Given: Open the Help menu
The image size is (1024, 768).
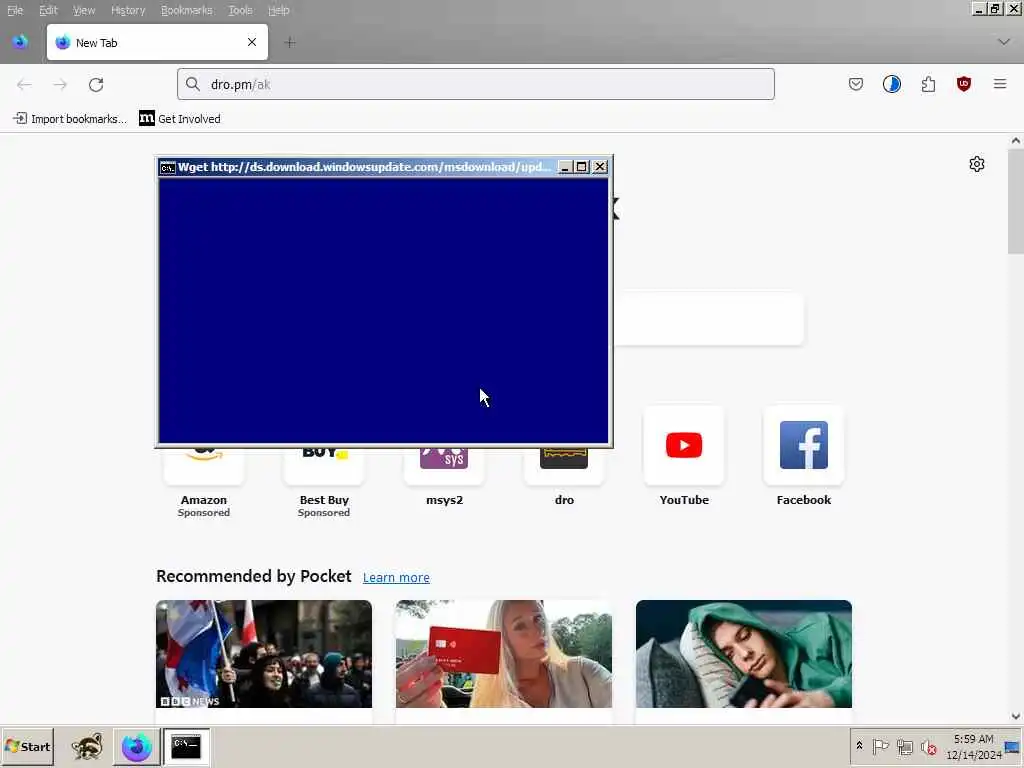Looking at the screenshot, I should point(279,10).
